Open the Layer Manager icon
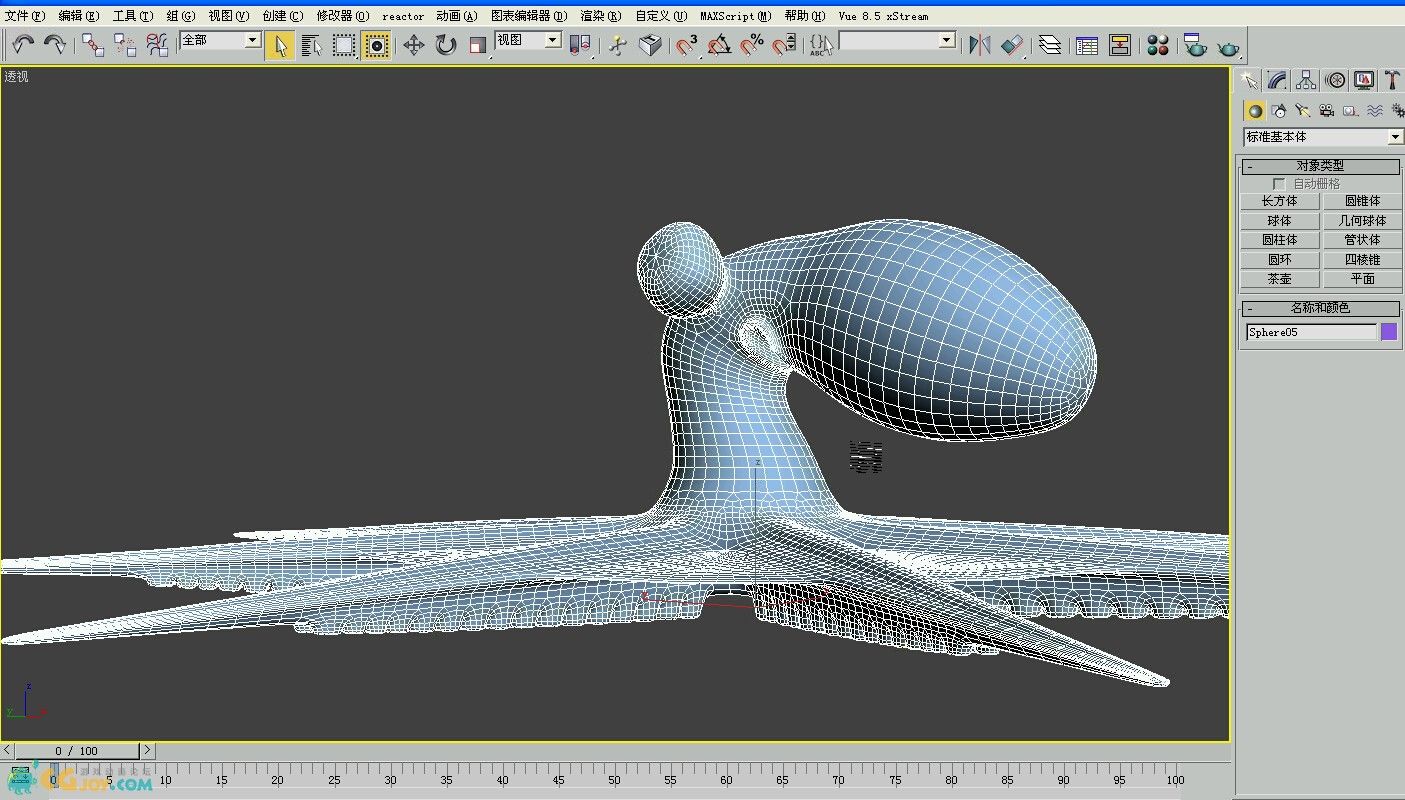 coord(1049,45)
